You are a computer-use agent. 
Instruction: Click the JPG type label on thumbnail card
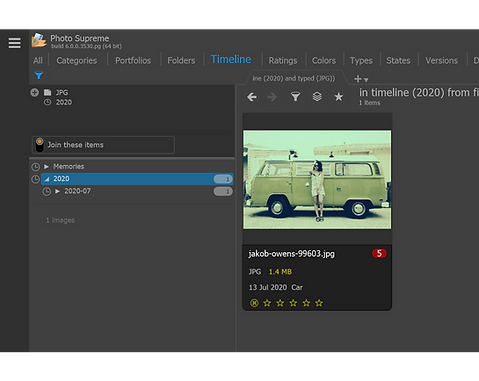[x=255, y=272]
